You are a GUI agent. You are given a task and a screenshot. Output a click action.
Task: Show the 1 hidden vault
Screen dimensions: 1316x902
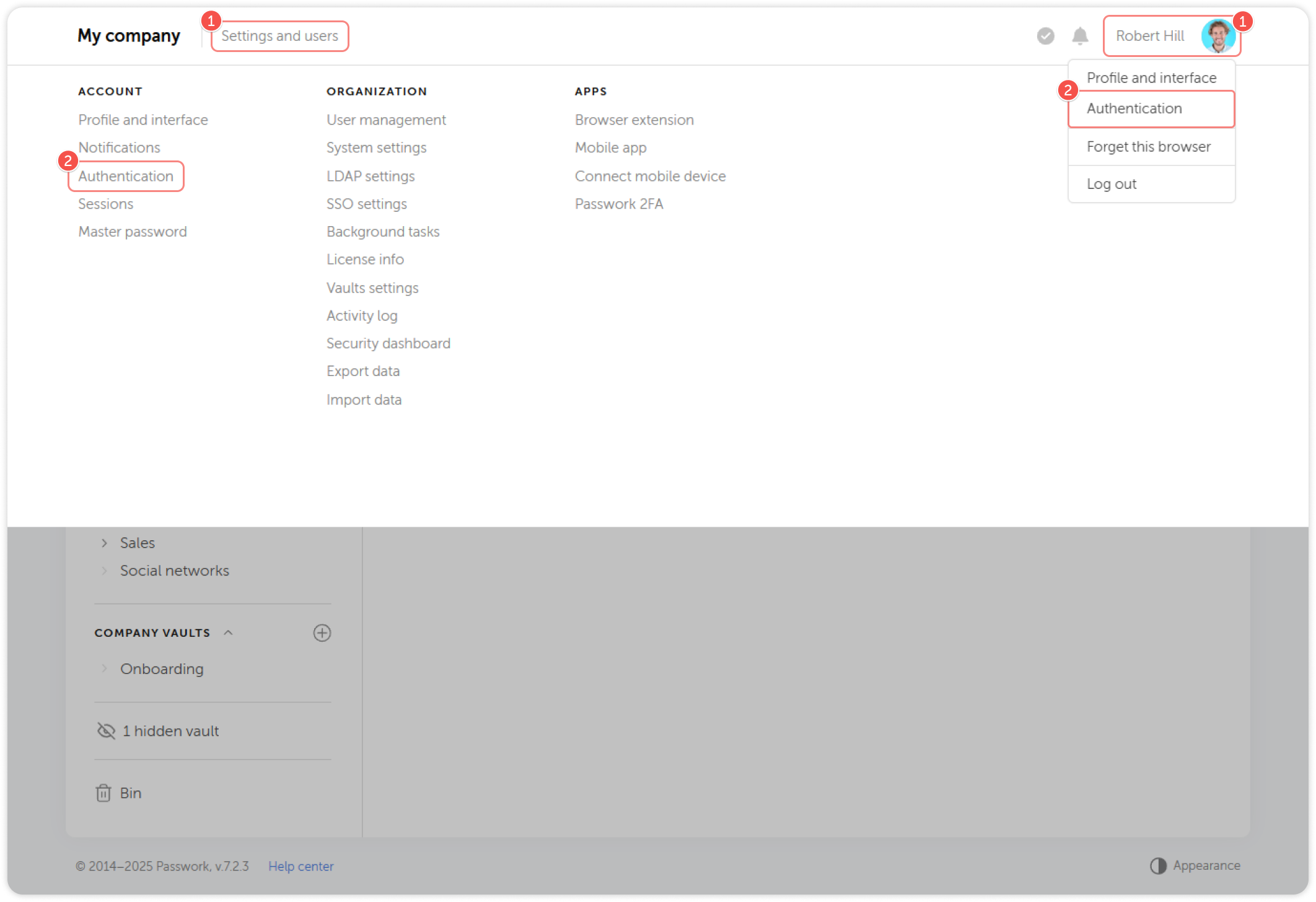point(170,731)
